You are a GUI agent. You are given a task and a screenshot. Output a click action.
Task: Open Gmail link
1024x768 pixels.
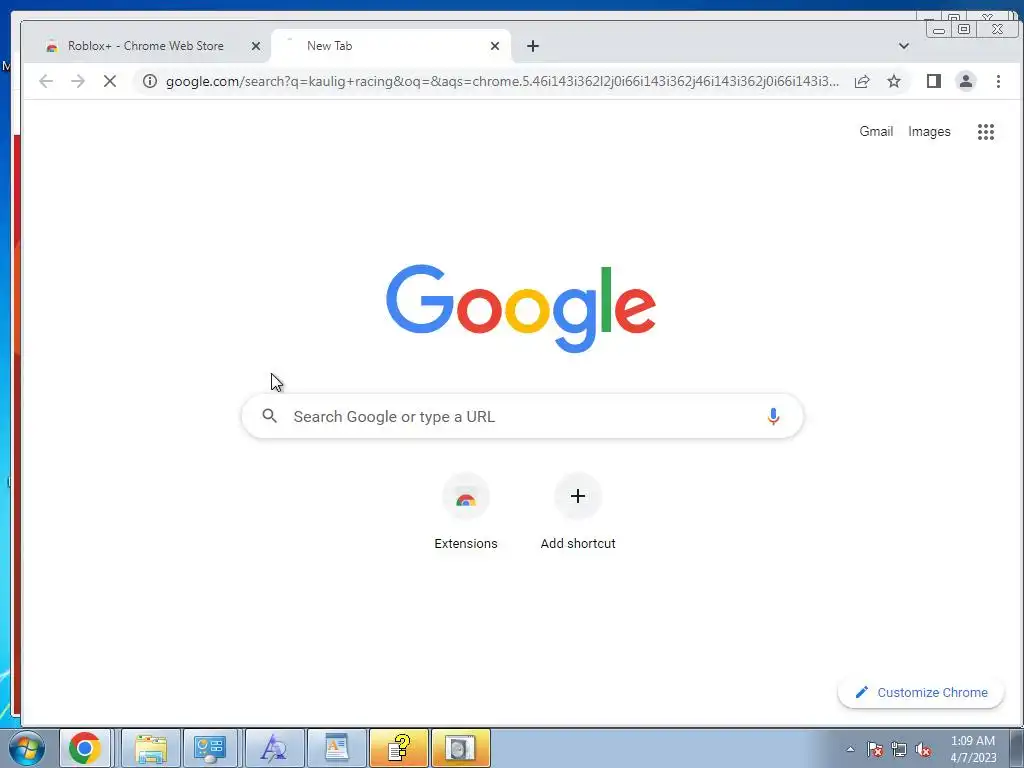click(x=876, y=131)
